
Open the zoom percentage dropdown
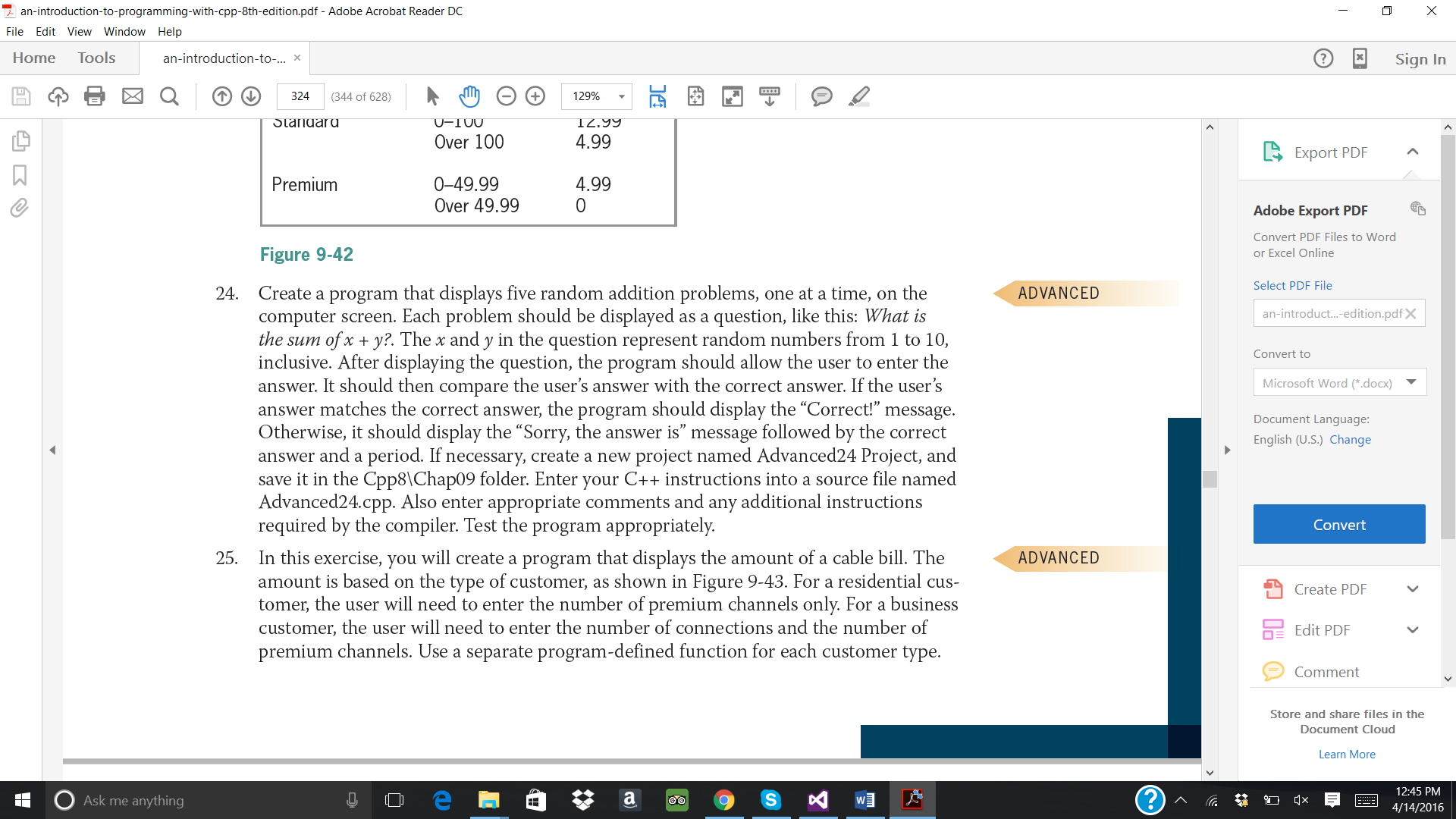coord(620,96)
